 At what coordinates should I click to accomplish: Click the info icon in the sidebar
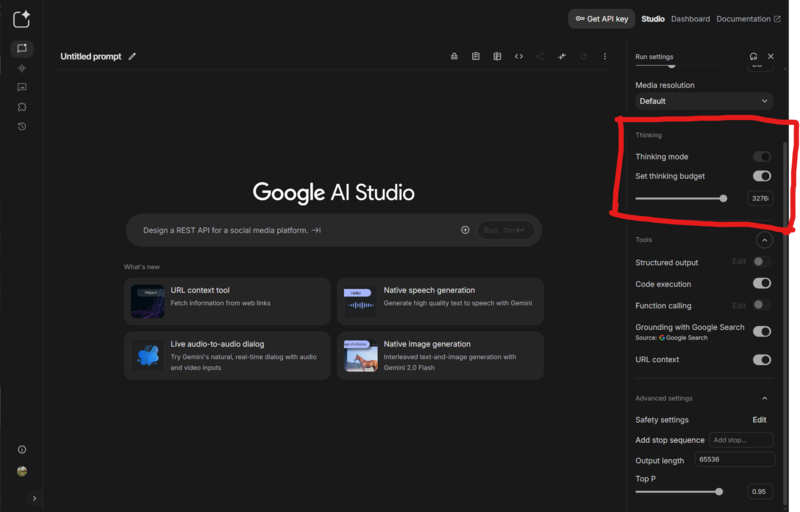(22, 449)
